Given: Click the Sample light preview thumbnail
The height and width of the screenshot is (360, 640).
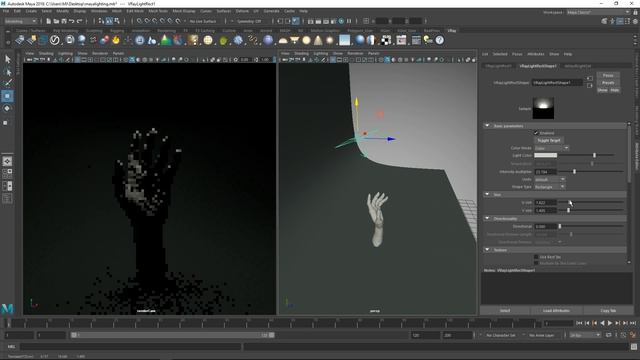Looking at the screenshot, I should [x=543, y=108].
